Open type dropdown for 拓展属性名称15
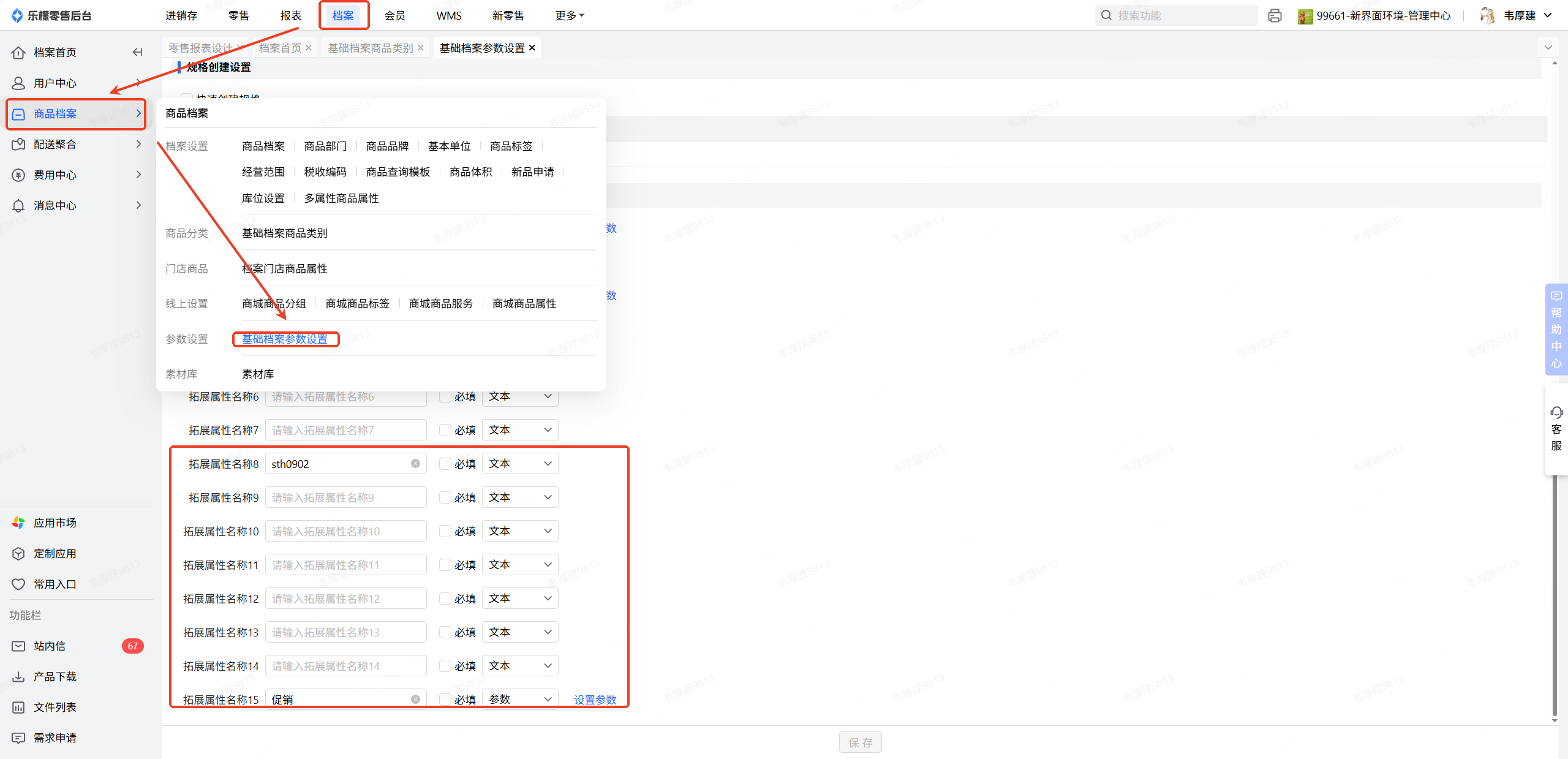This screenshot has width=1568, height=759. [519, 699]
